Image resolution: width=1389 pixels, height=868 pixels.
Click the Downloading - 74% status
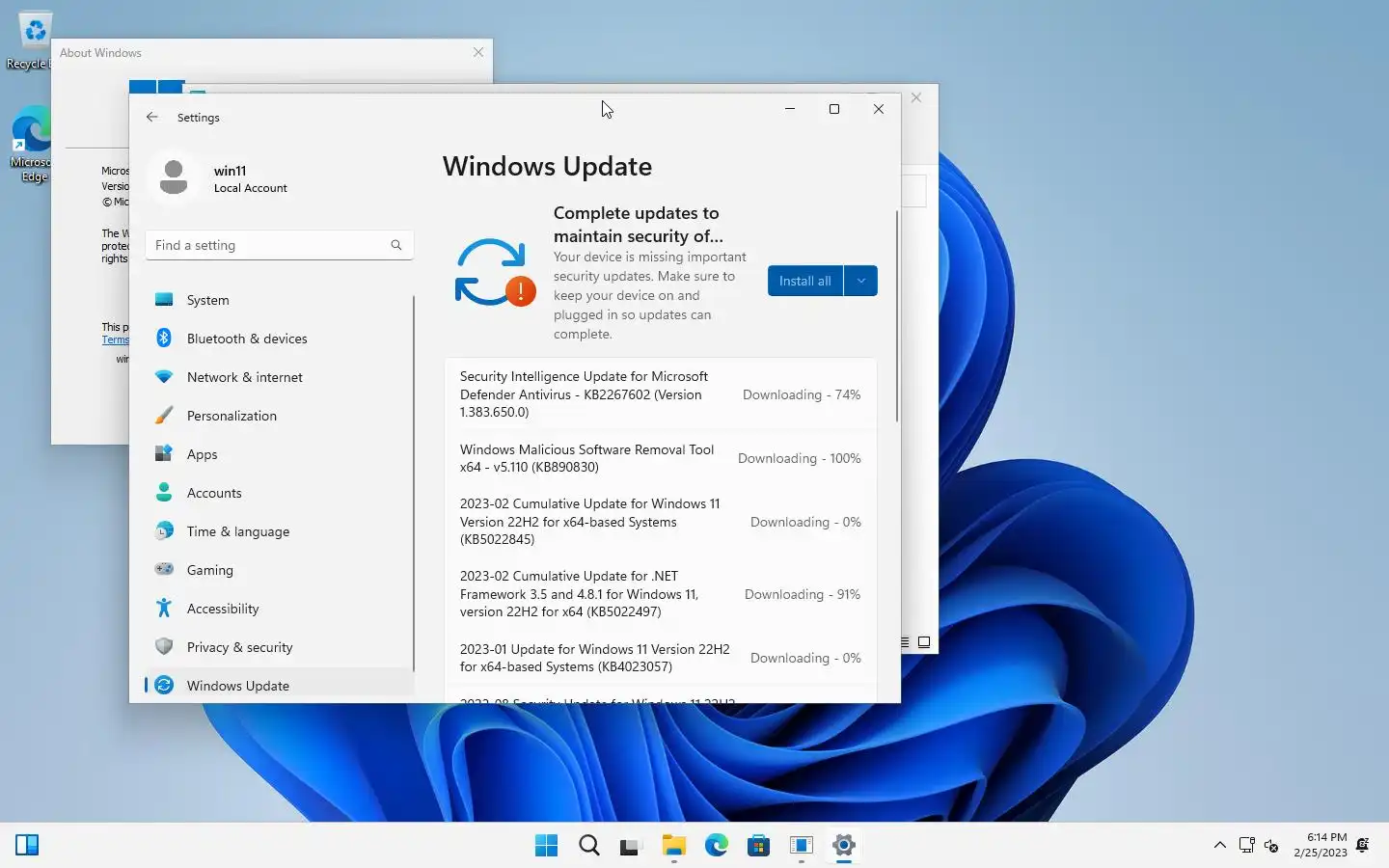point(802,394)
